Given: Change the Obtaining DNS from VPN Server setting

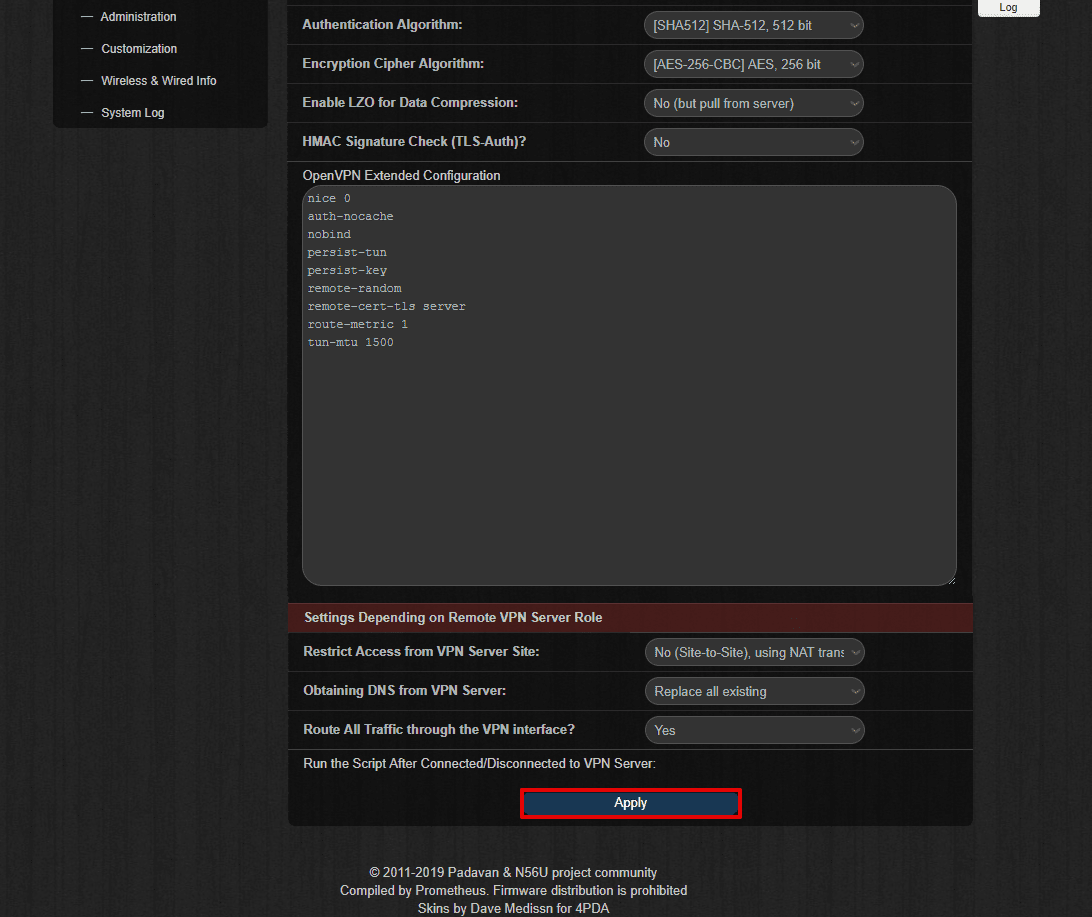Looking at the screenshot, I should click(x=755, y=691).
